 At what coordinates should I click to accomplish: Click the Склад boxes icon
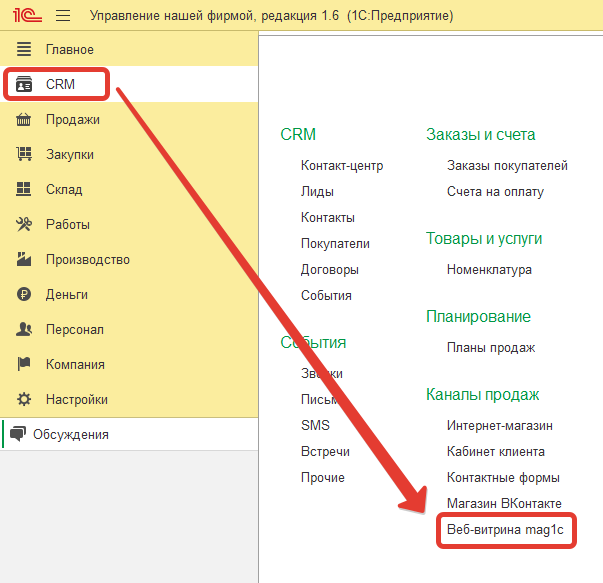click(x=23, y=189)
